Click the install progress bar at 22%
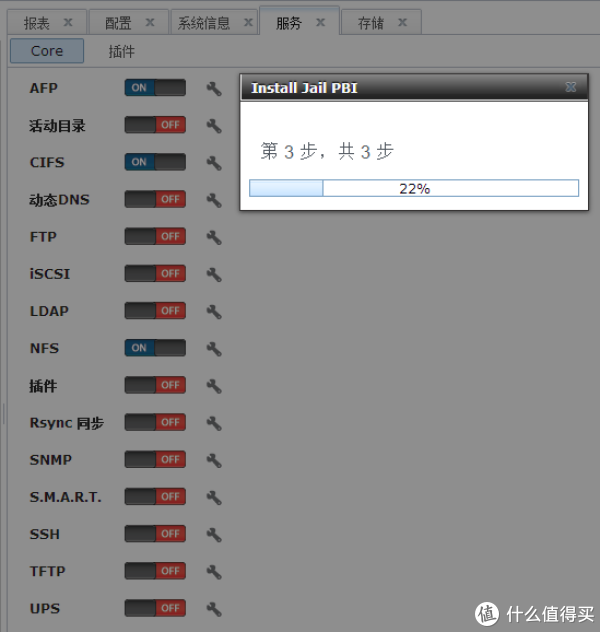The width and height of the screenshot is (600, 632). click(x=414, y=188)
